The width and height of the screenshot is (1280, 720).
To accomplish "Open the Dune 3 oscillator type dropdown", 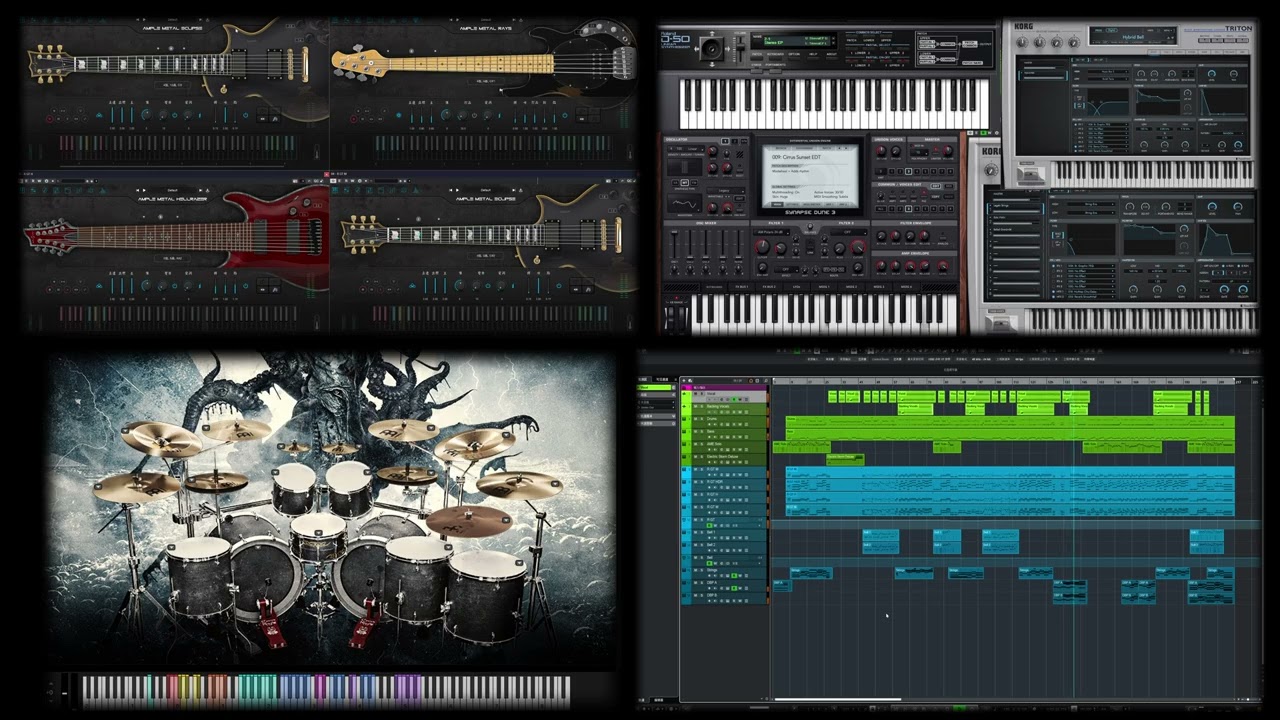I will [x=686, y=149].
